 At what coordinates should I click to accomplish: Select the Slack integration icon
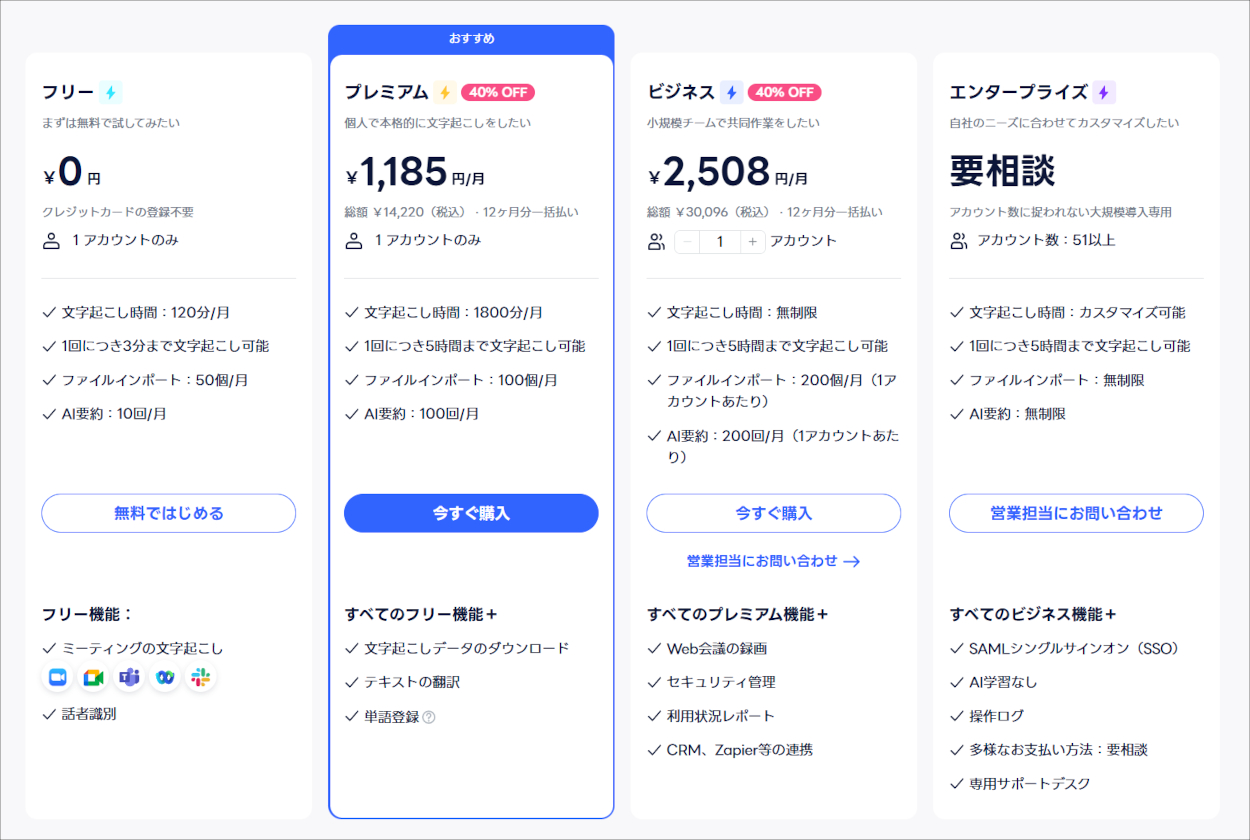[x=199, y=677]
